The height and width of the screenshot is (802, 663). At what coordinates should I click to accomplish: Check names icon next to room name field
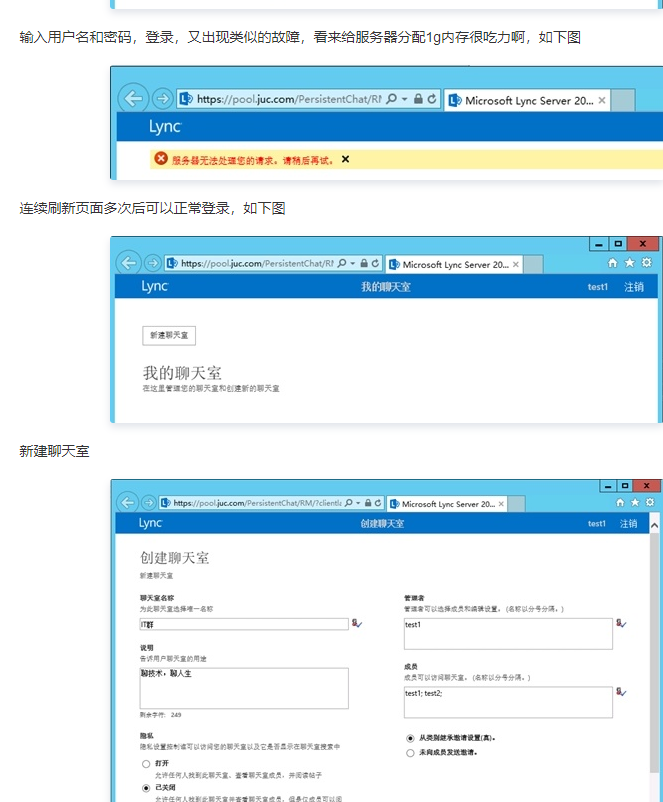tap(357, 623)
